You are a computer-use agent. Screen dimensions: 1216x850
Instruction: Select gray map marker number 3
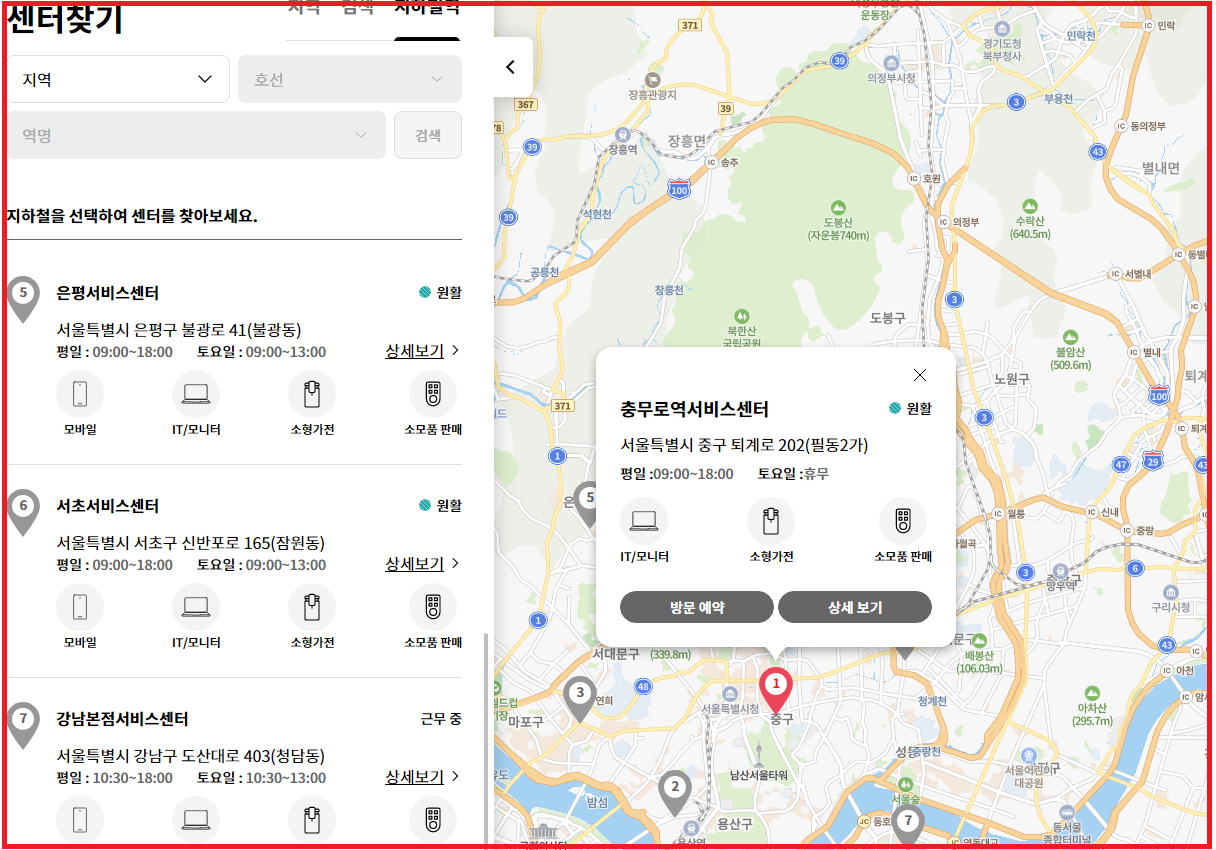pos(579,699)
